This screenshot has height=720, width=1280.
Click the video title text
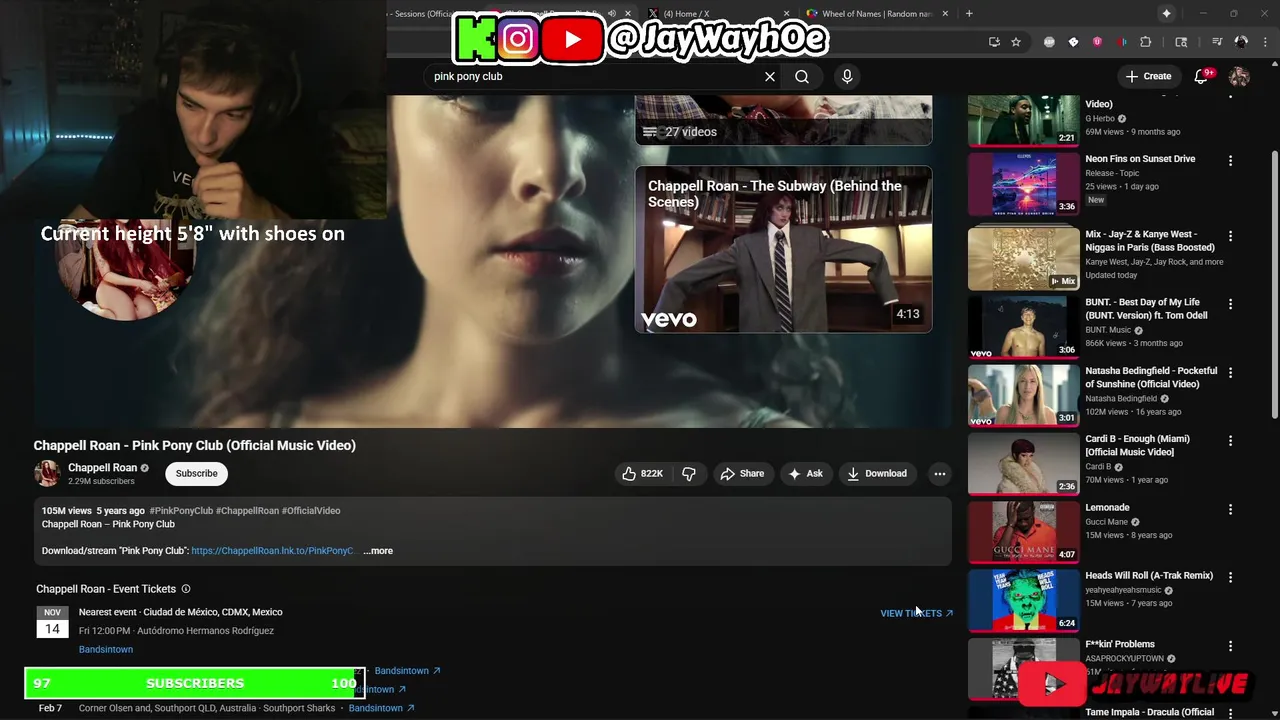[x=195, y=446]
